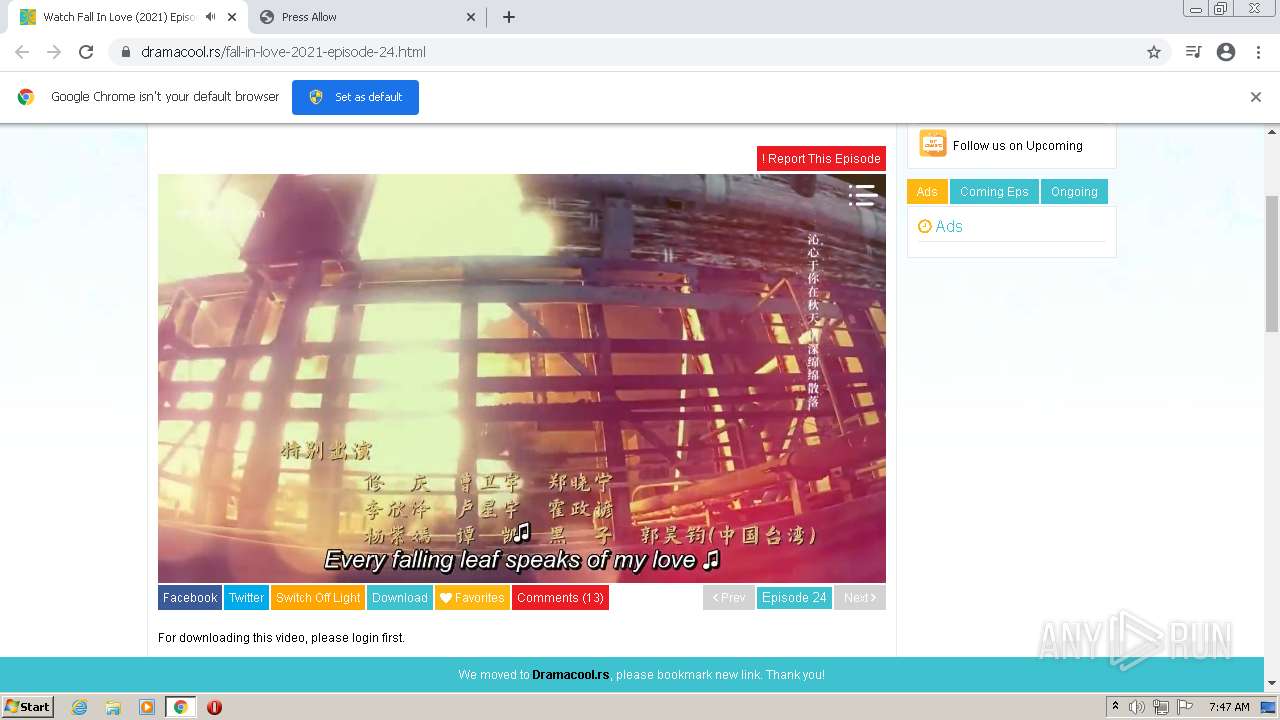Share episode on Twitter
Image resolution: width=1280 pixels, height=720 pixels.
click(x=246, y=597)
